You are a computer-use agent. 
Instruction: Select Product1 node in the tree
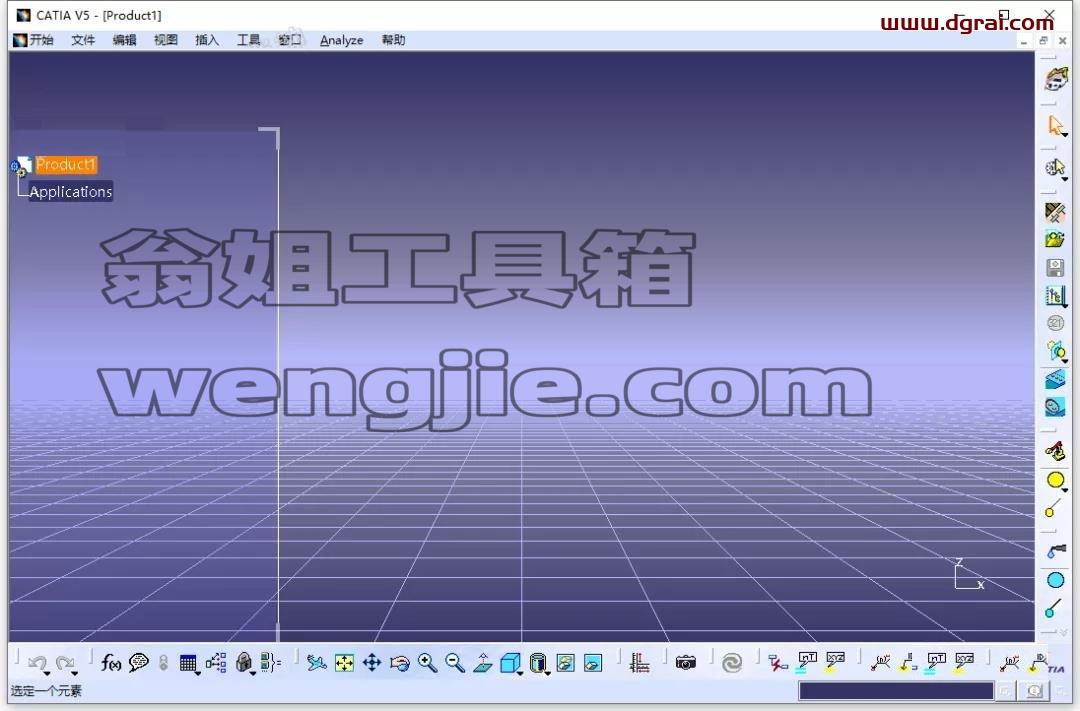point(65,165)
